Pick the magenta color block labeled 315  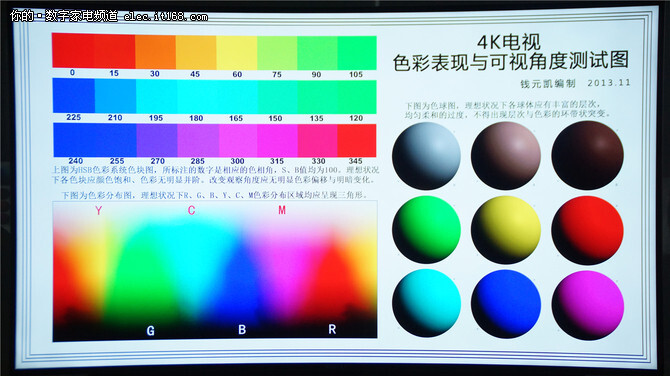click(277, 141)
